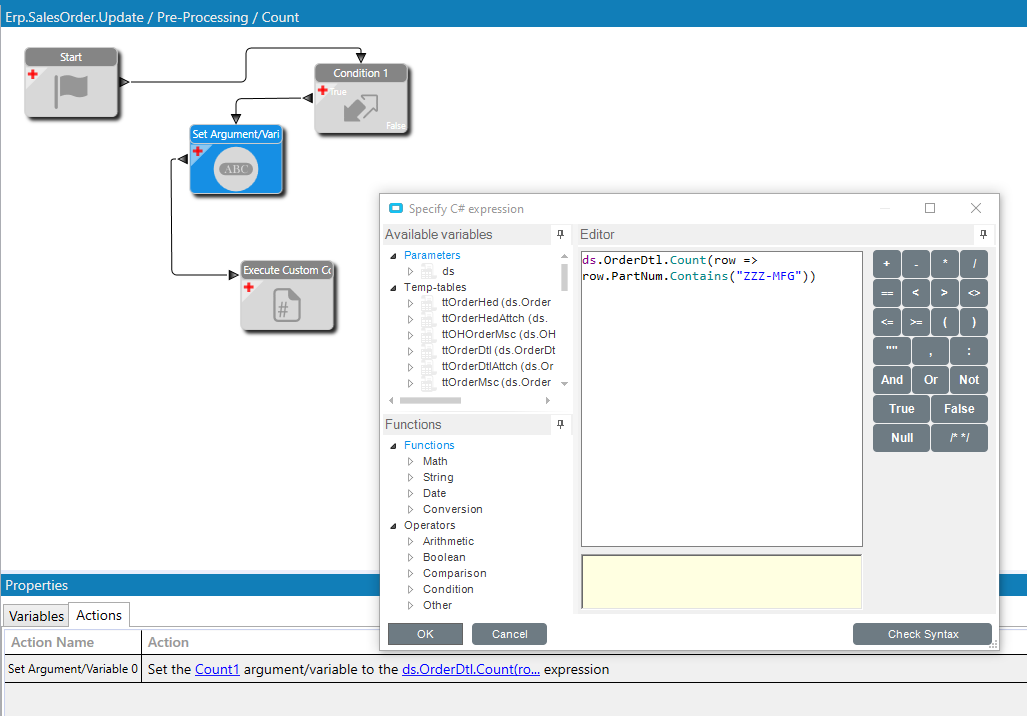Insert a block comment
The height and width of the screenshot is (716, 1027).
[960, 438]
